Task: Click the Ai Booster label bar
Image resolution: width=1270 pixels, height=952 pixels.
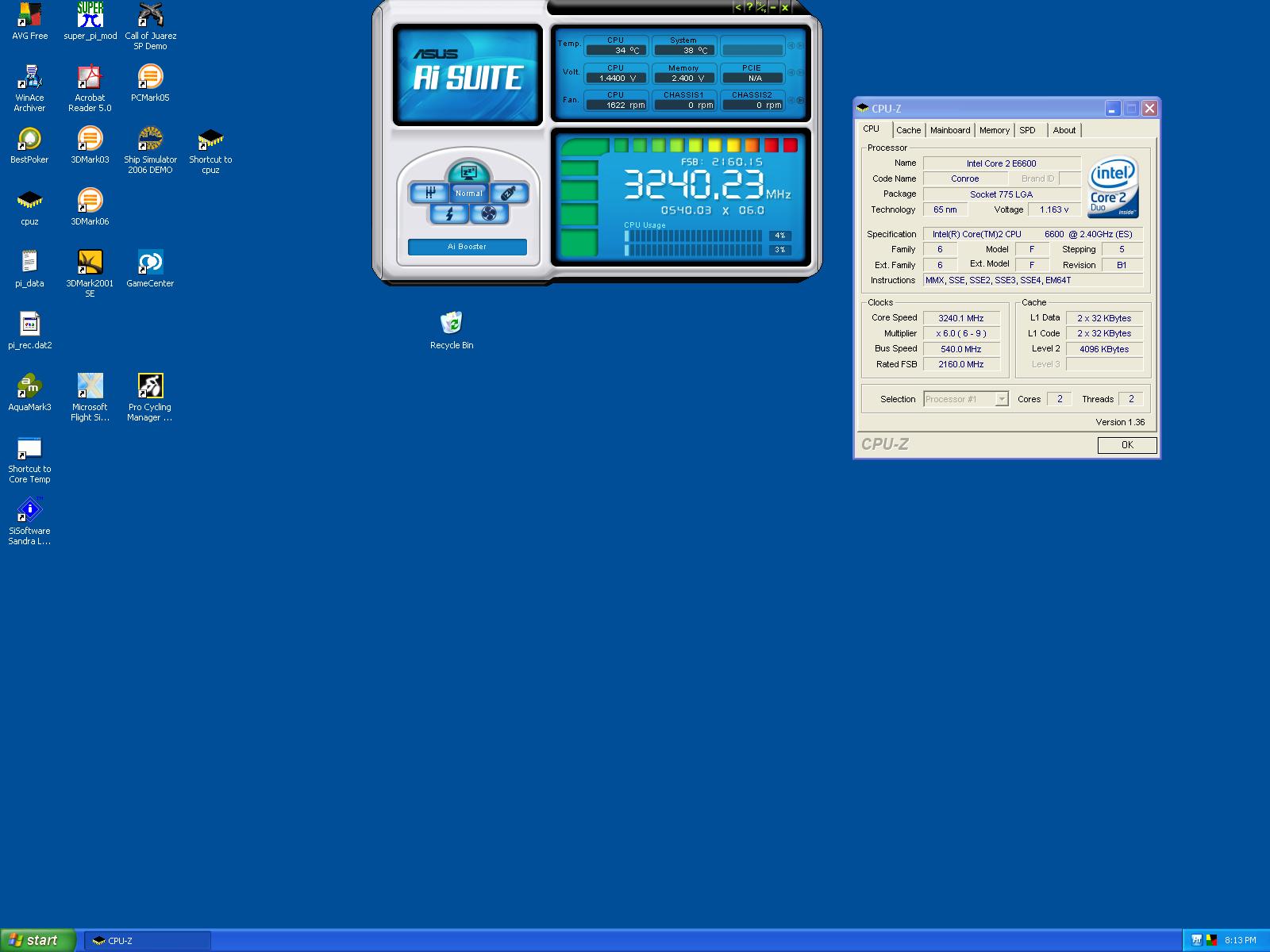Action: [468, 247]
